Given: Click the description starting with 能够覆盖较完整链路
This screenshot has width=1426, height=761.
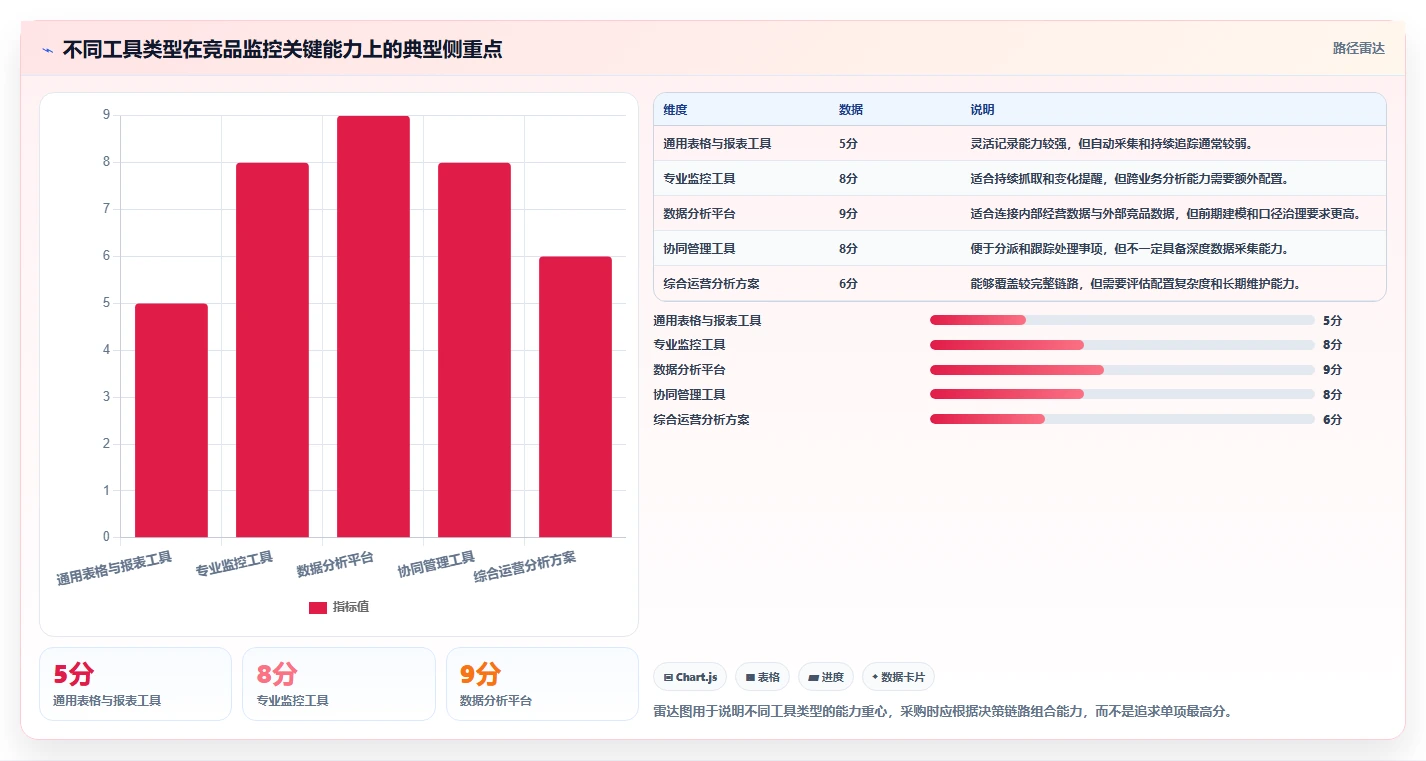Looking at the screenshot, I should tap(1135, 284).
